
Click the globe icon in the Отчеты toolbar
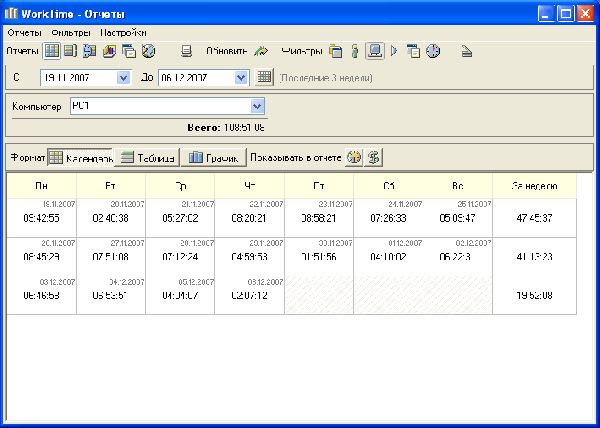pyautogui.click(x=148, y=50)
